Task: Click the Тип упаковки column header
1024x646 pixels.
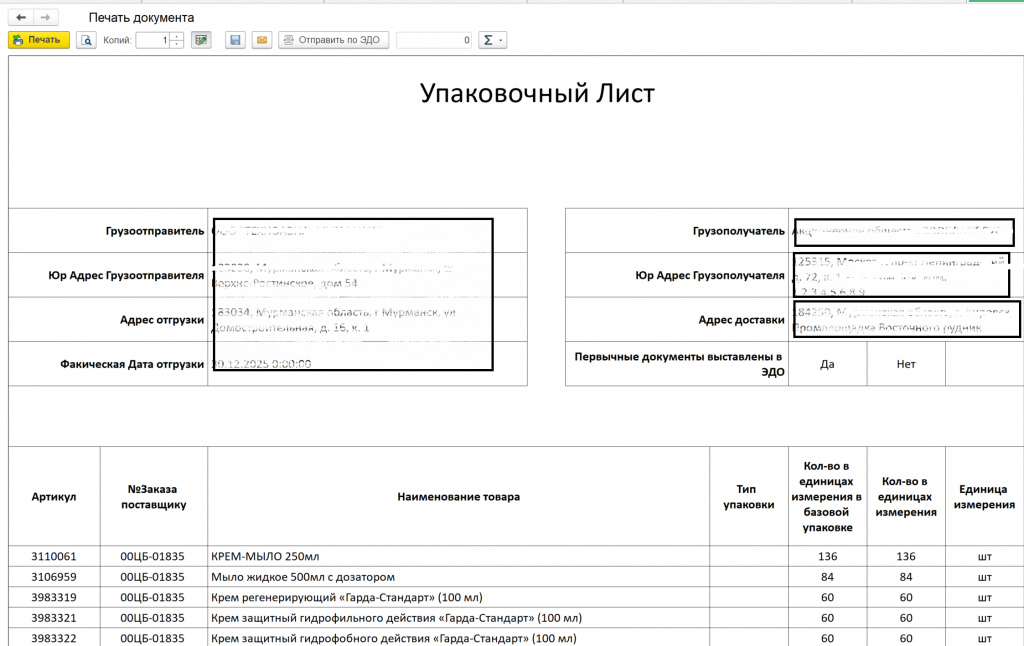Action: point(749,496)
